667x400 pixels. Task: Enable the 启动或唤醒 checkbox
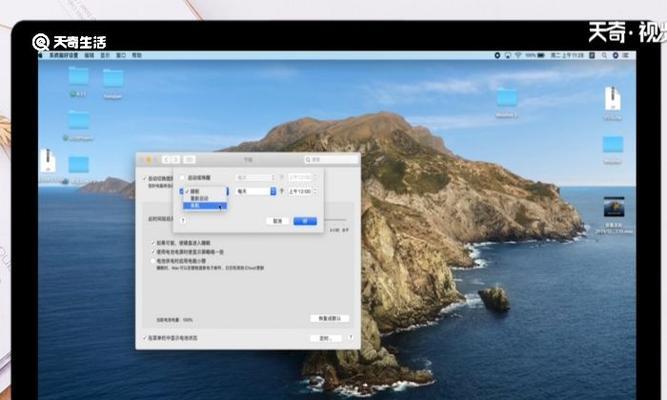(182, 177)
